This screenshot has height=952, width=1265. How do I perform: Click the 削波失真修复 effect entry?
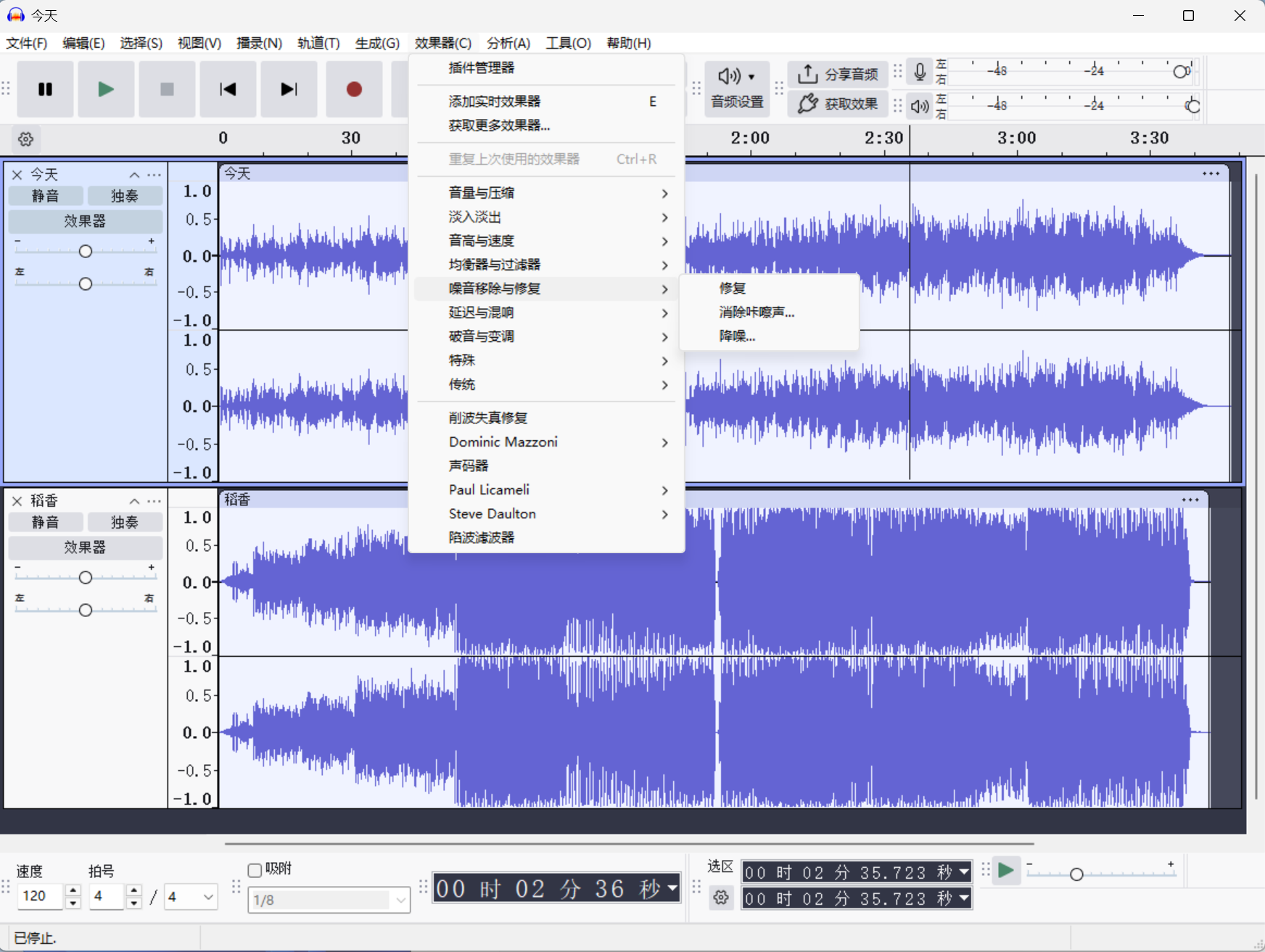tap(547, 418)
